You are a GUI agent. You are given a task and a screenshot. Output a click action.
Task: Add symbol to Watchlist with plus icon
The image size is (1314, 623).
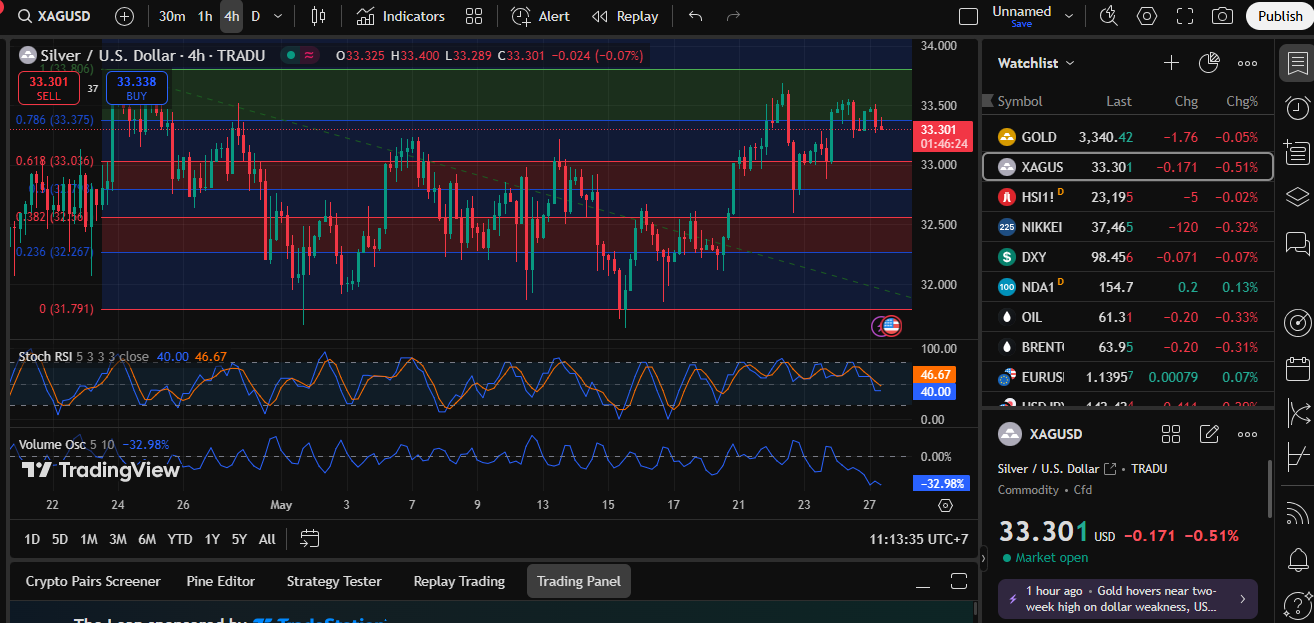[1171, 63]
